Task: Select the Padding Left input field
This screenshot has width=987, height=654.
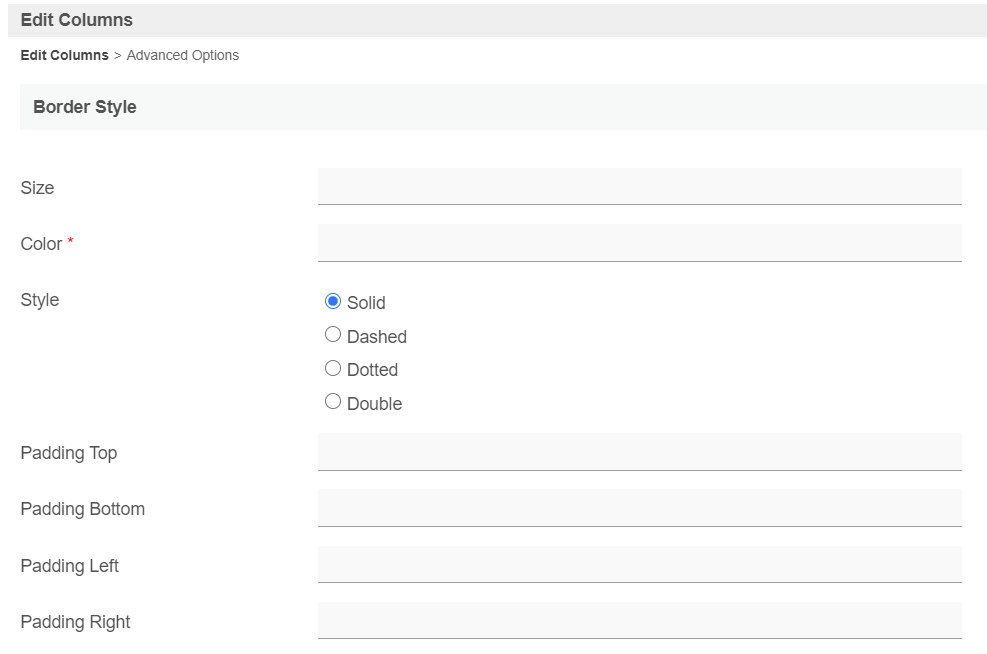Action: point(639,565)
